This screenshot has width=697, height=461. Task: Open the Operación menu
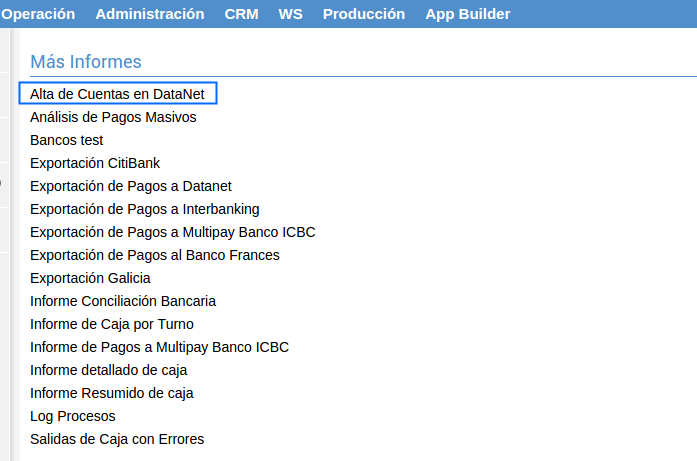[38, 14]
